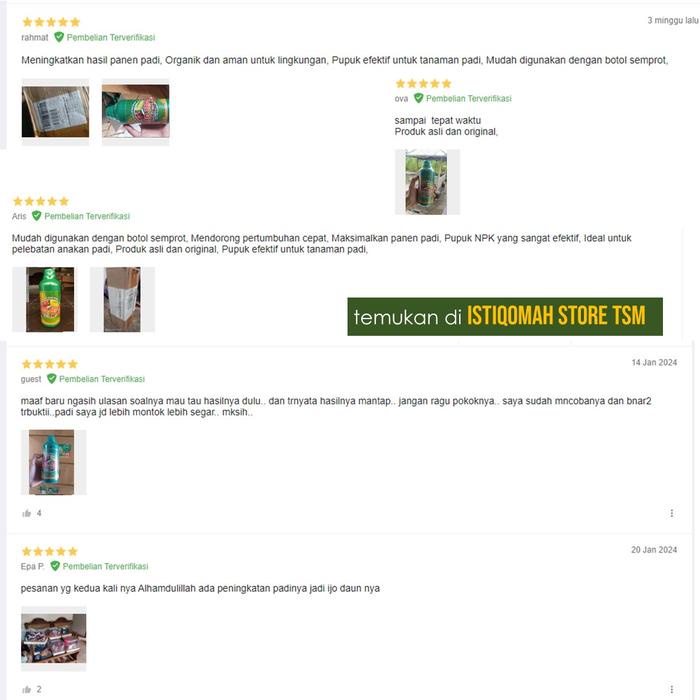Screen dimensions: 700x700
Task: Click Pembelian Terverifikasi label on Aris's review
Action: tap(87, 216)
